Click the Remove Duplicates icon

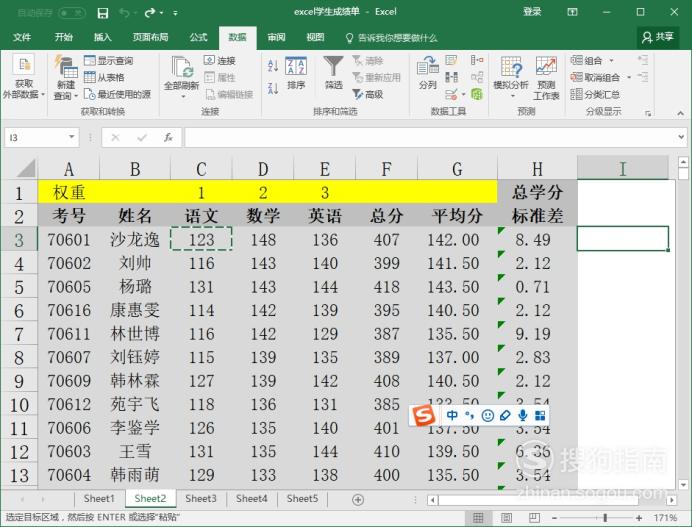[451, 77]
